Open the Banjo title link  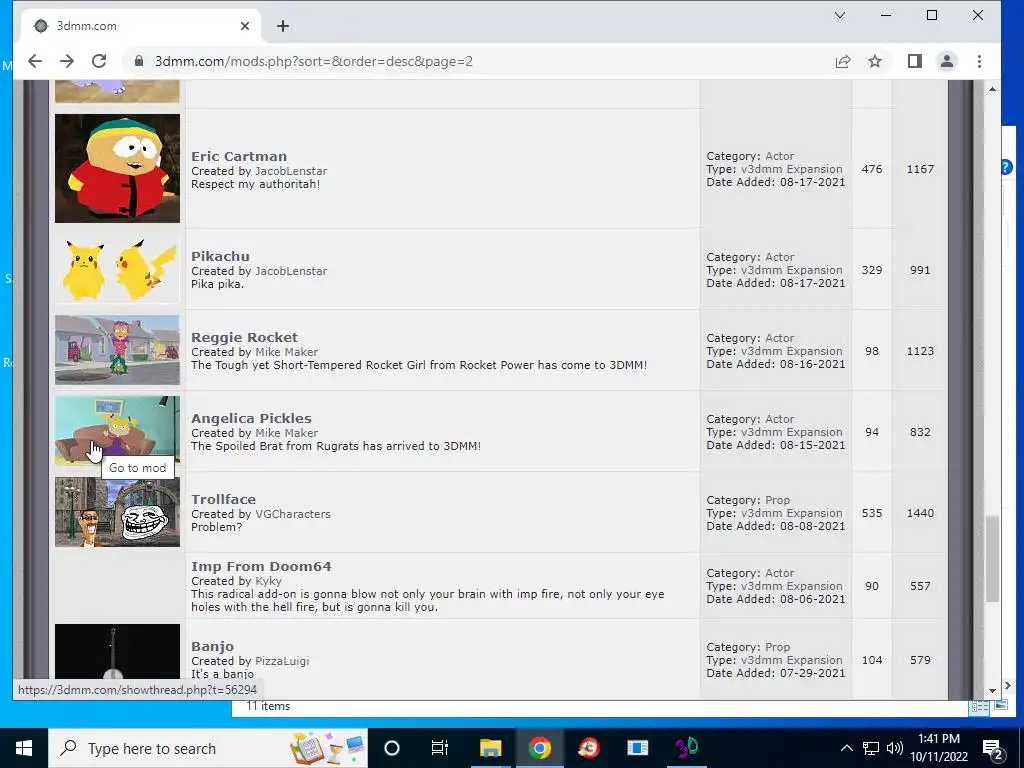pyautogui.click(x=212, y=646)
